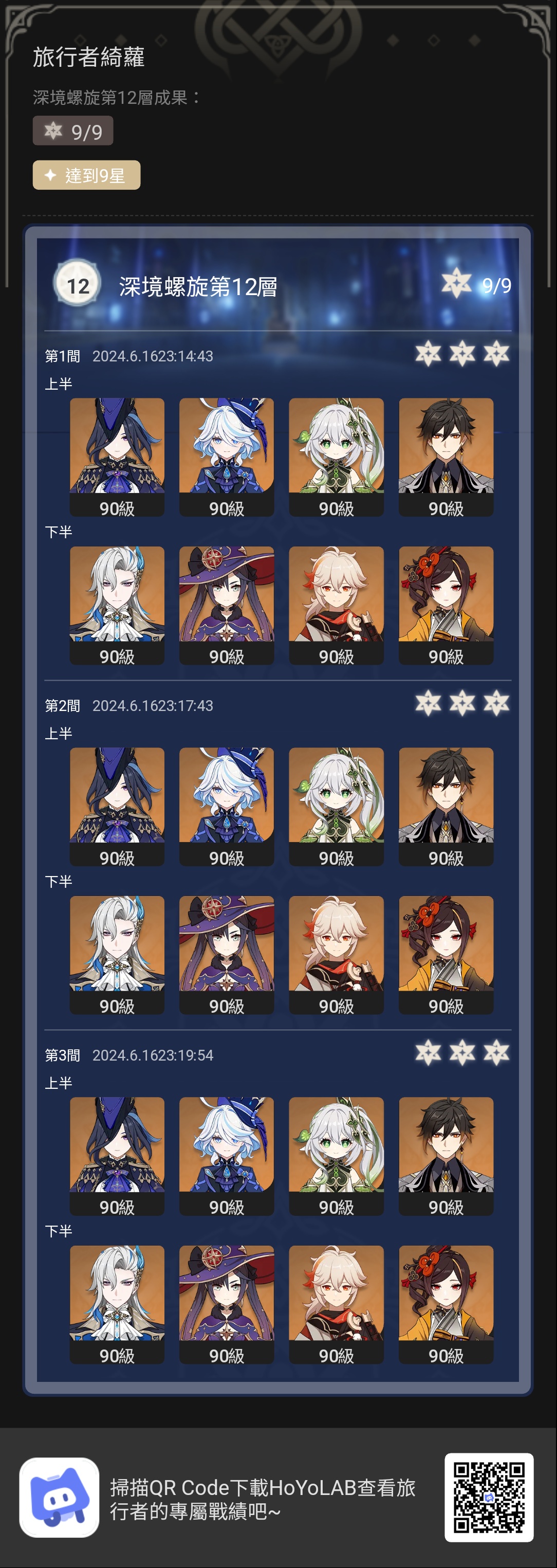Click the floor 12 round badge
The image size is (557, 1568).
click(x=77, y=285)
